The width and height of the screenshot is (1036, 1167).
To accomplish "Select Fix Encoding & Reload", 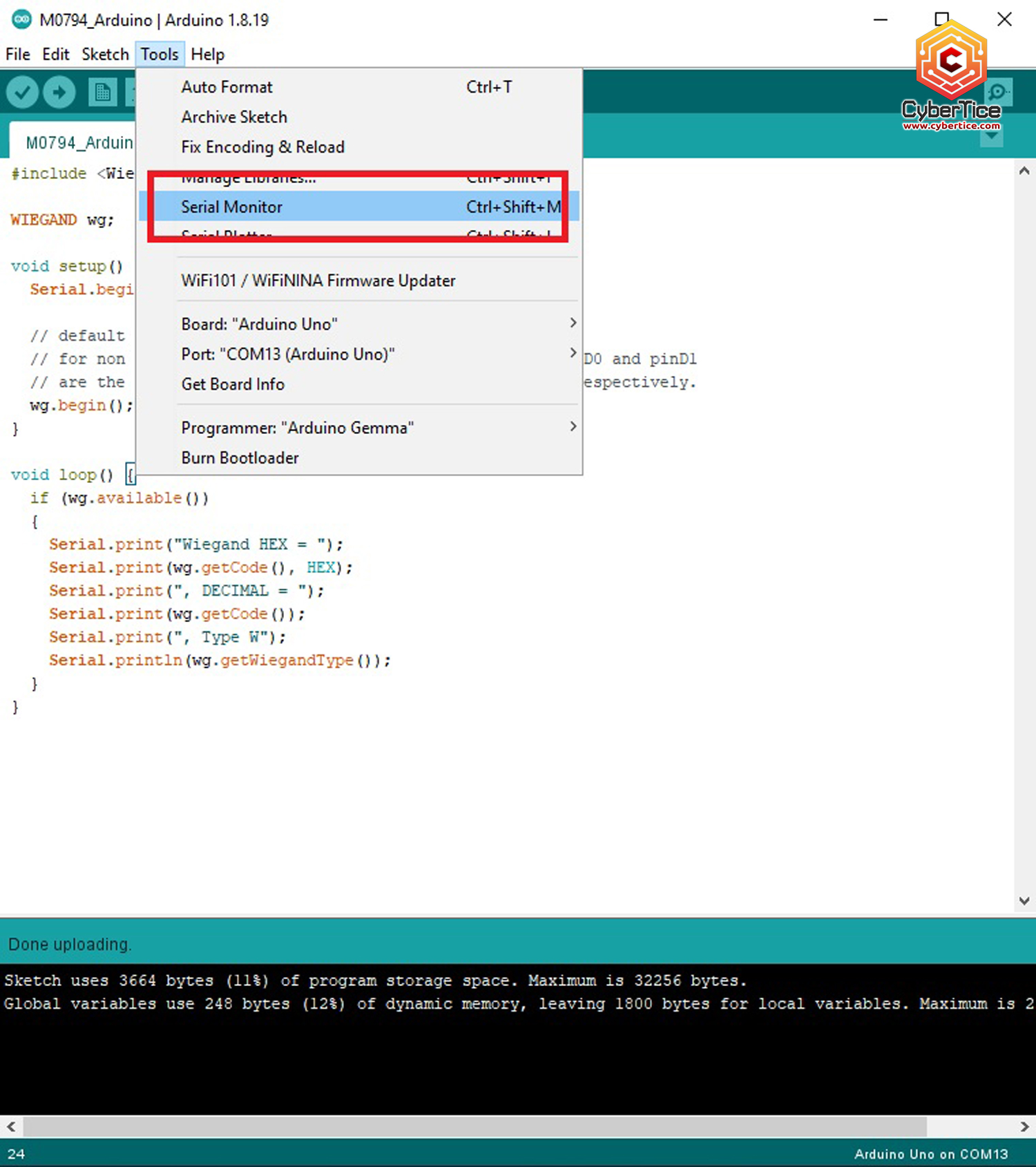I will pyautogui.click(x=358, y=146).
